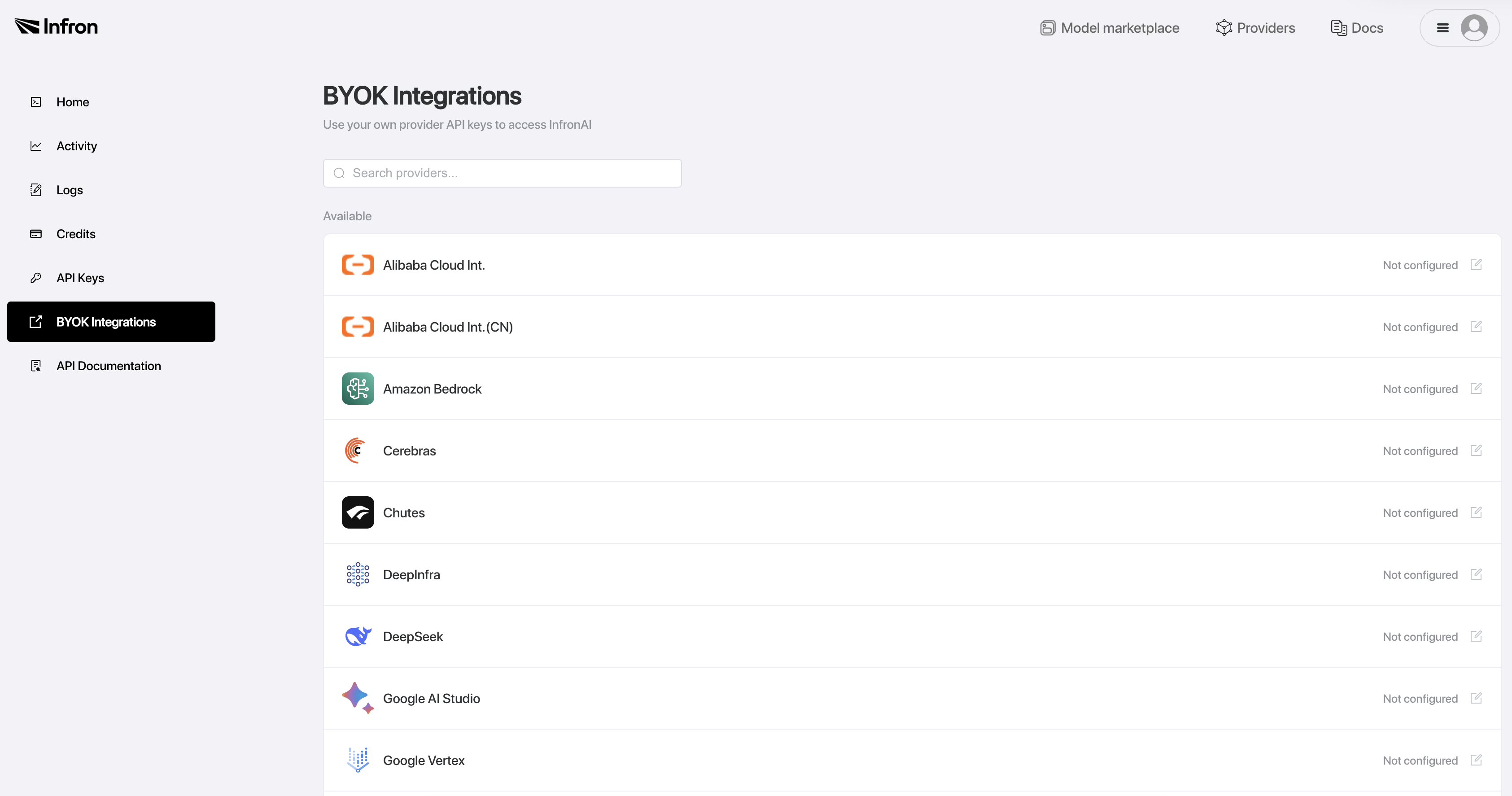Click the Chutes provider logo
Screen dimensions: 1512x796
[x=358, y=512]
